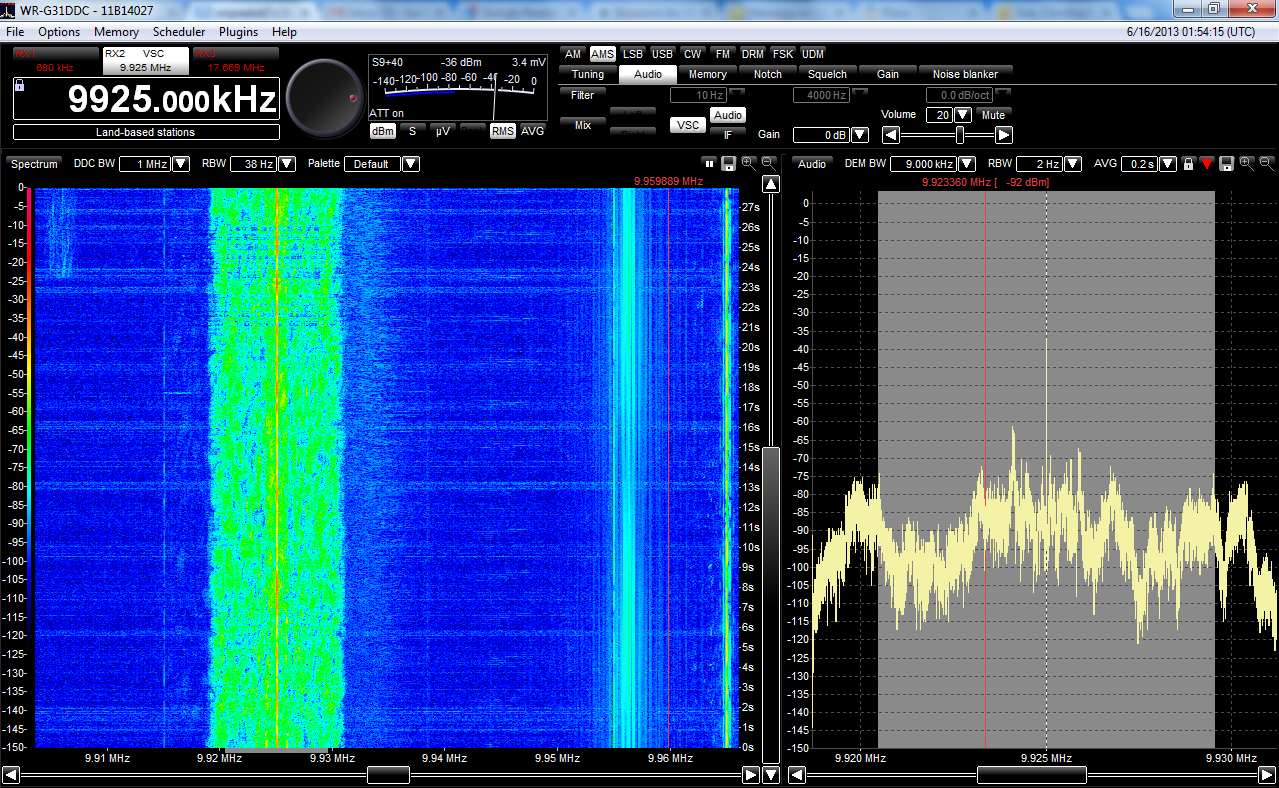Open the Plugins menu

[238, 32]
